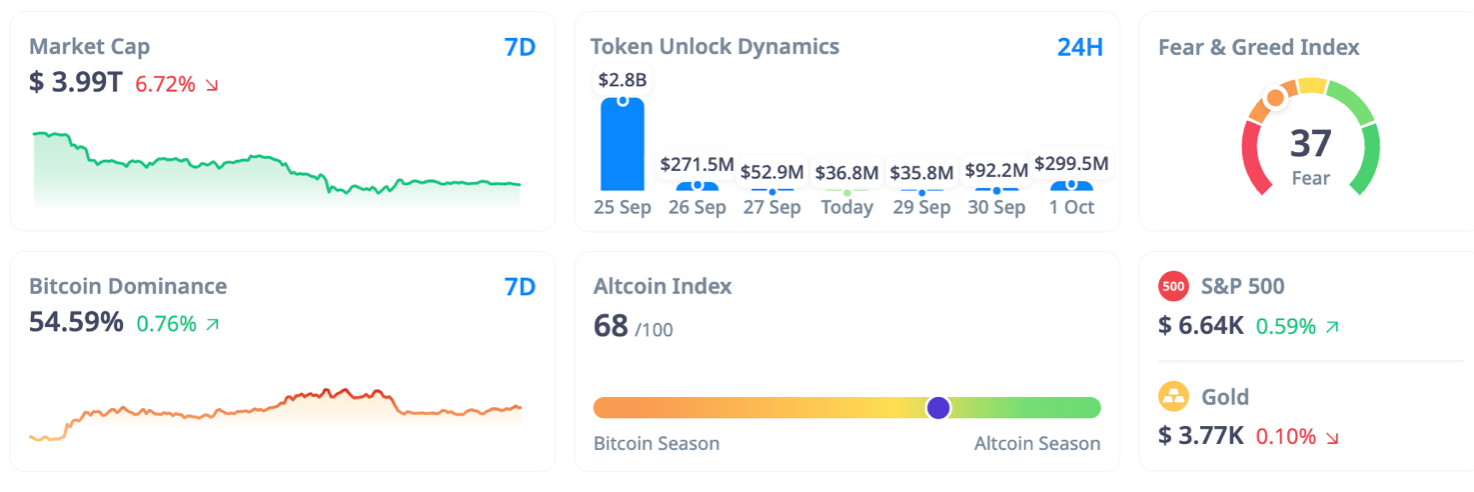Click the S&P 500 red badge icon
1474x492 pixels.
coord(1173,287)
